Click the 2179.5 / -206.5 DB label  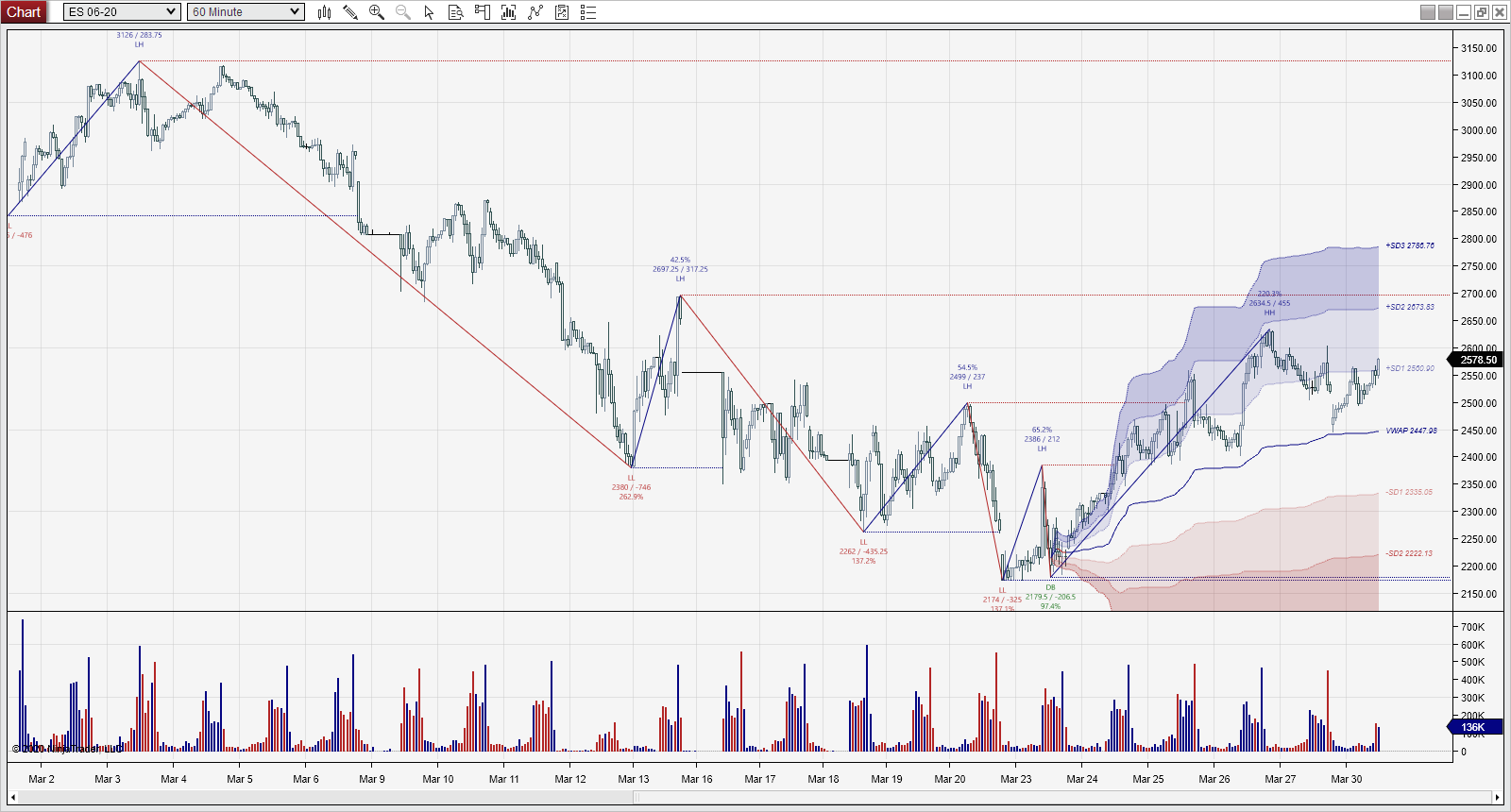tap(1050, 597)
